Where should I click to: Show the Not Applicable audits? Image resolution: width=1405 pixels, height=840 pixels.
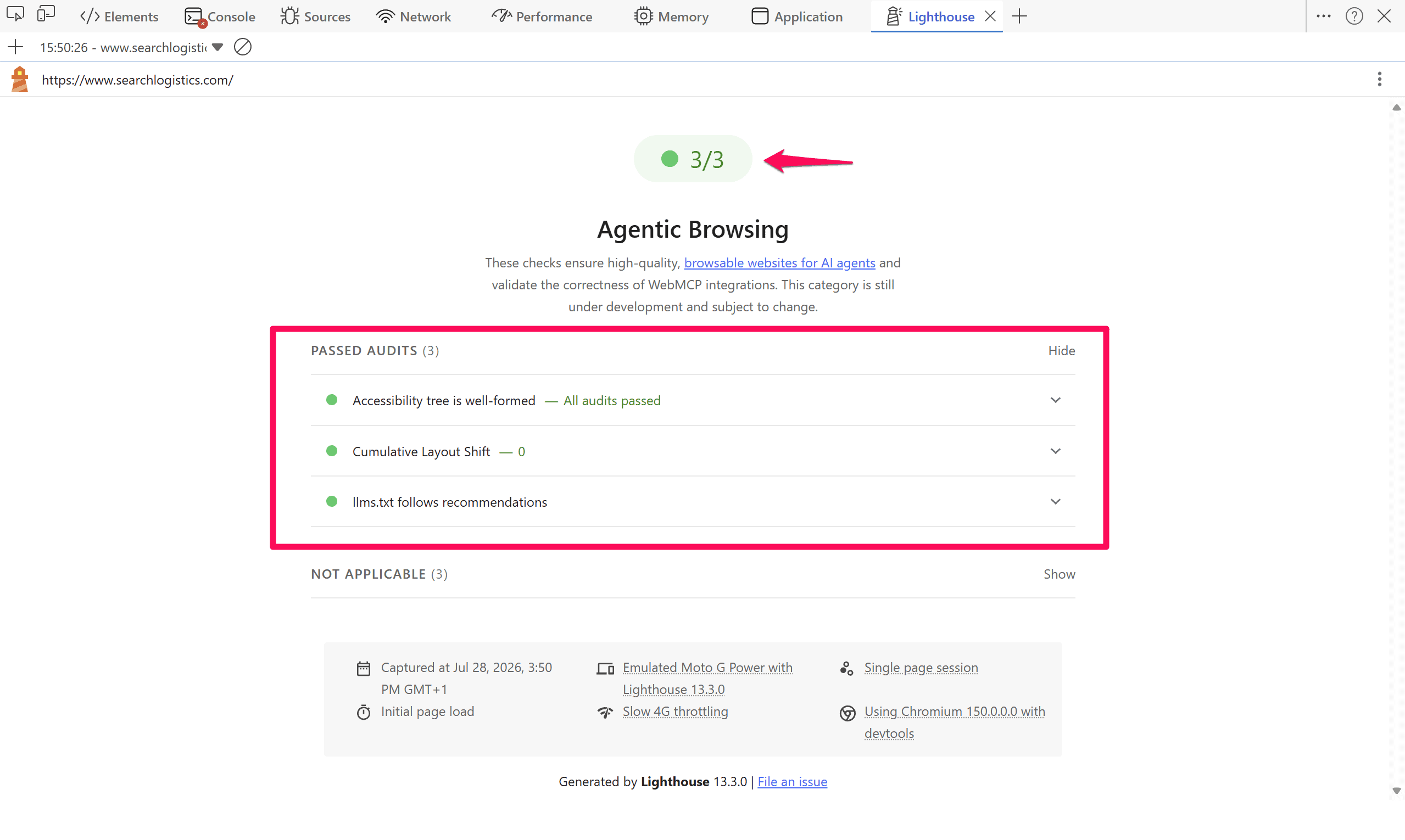tap(1059, 574)
